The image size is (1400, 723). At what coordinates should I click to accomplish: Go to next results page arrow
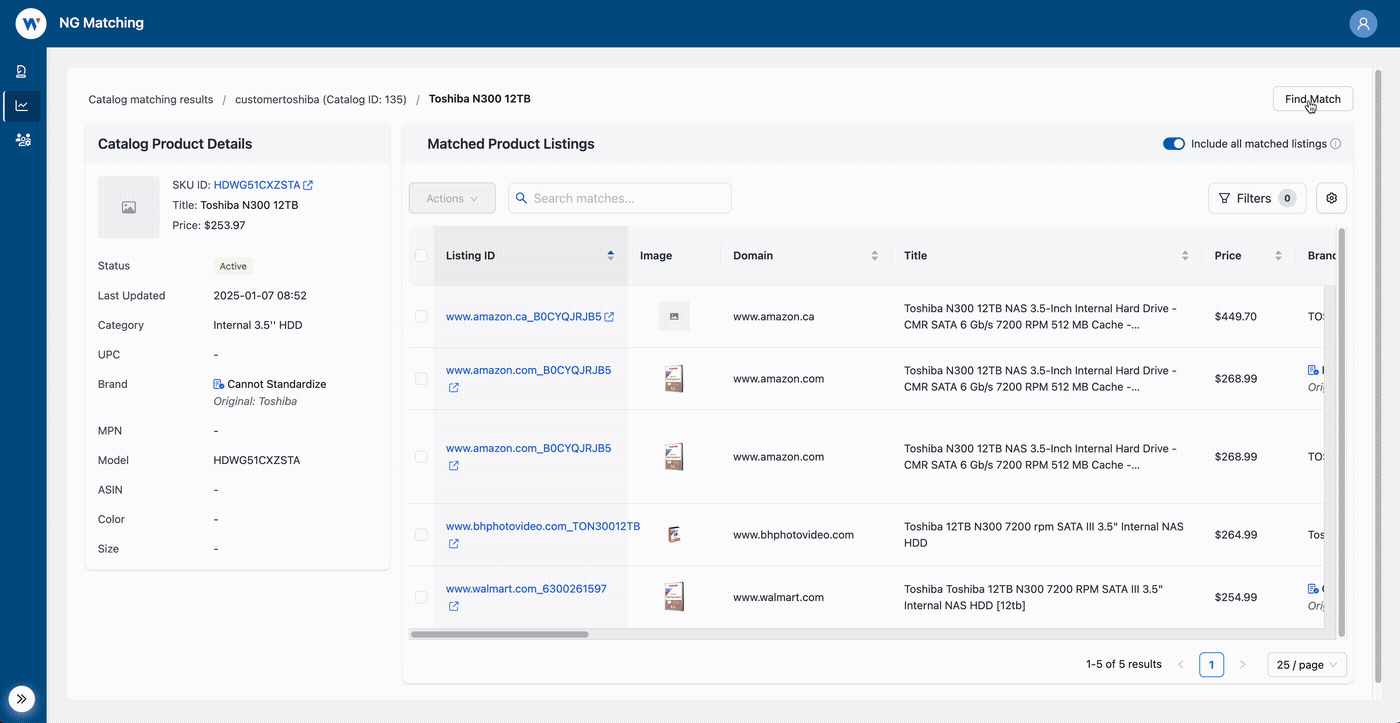tap(1243, 665)
